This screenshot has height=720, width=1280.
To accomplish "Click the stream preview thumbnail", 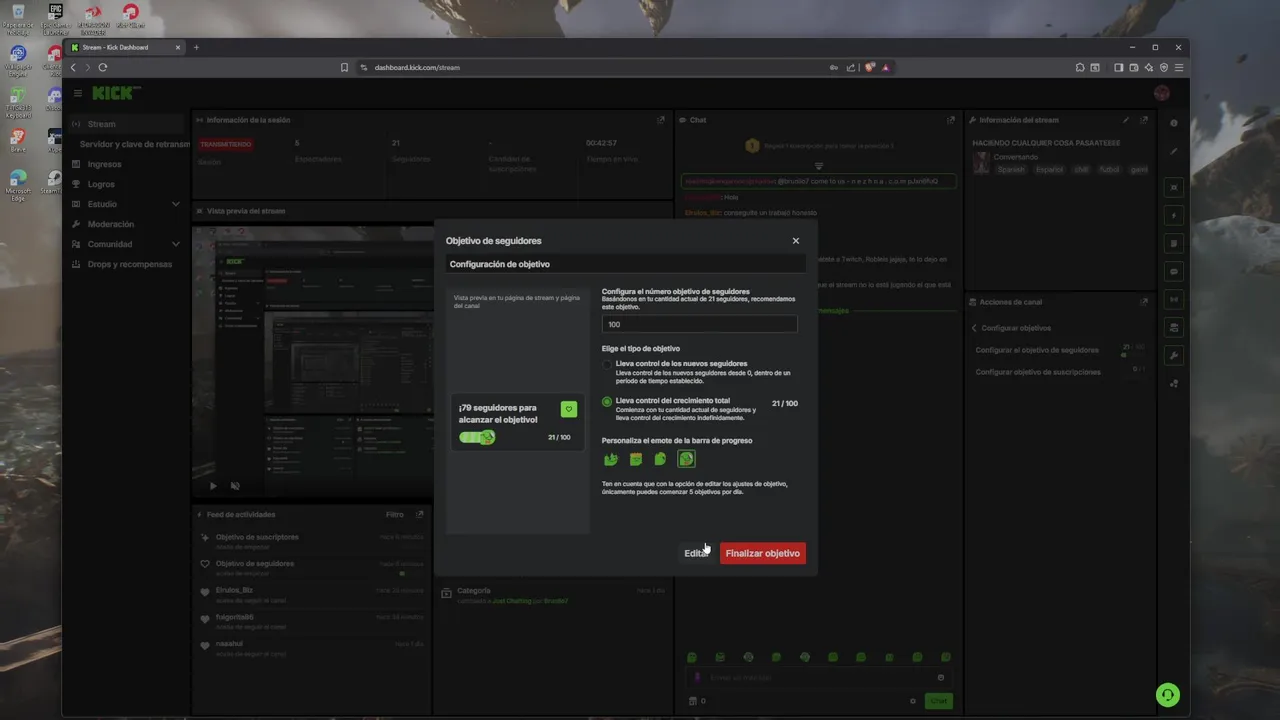I will 313,363.
